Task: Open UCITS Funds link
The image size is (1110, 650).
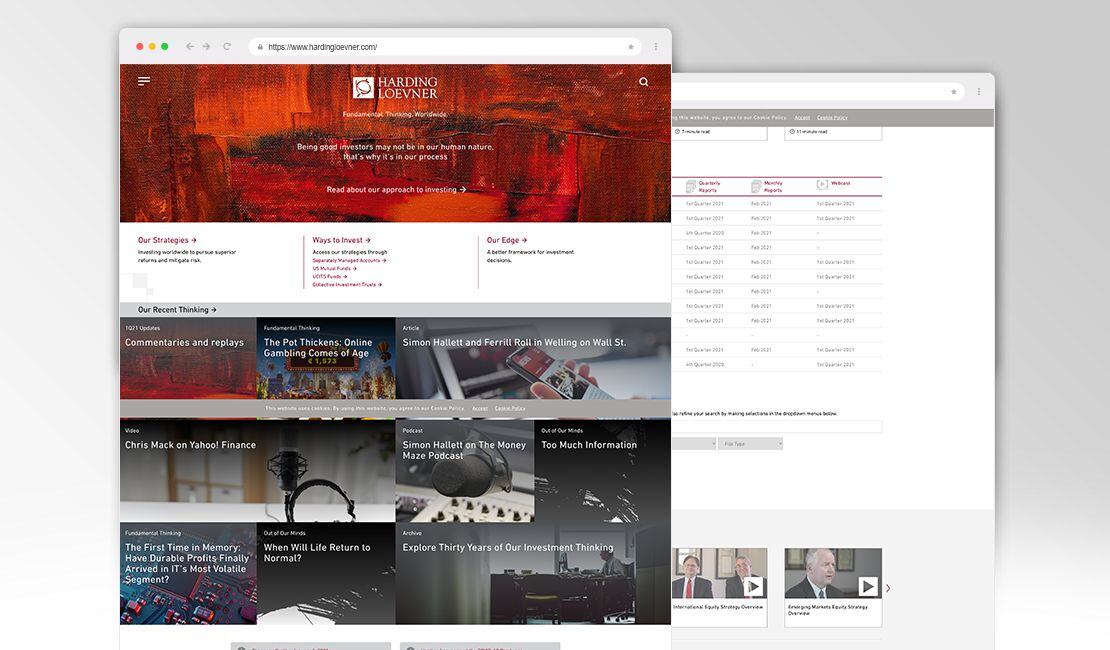Action: [x=329, y=276]
